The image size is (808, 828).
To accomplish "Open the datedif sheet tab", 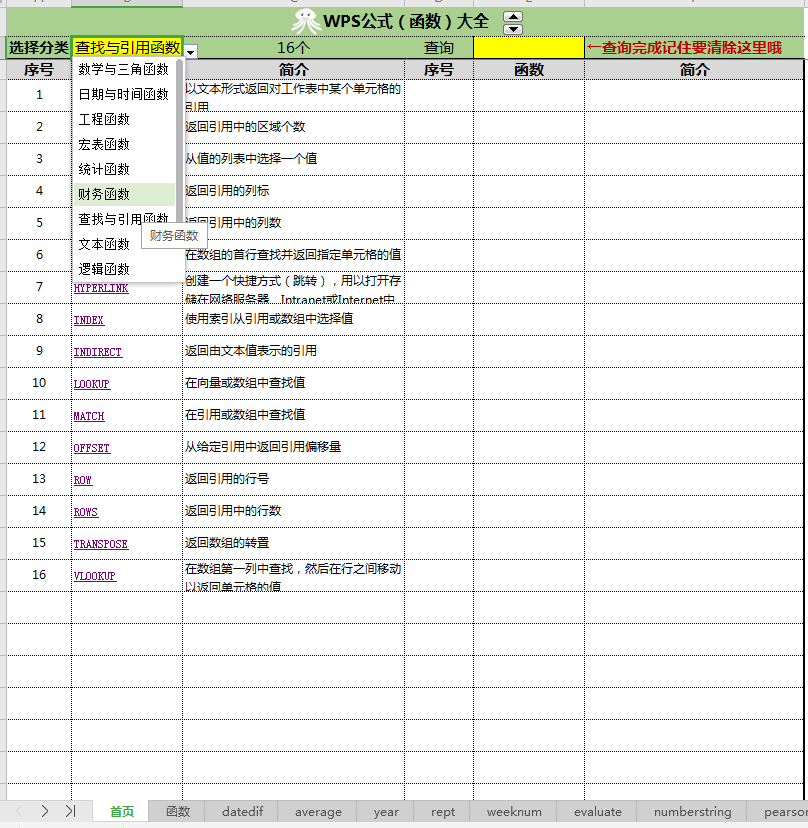I will [x=242, y=812].
